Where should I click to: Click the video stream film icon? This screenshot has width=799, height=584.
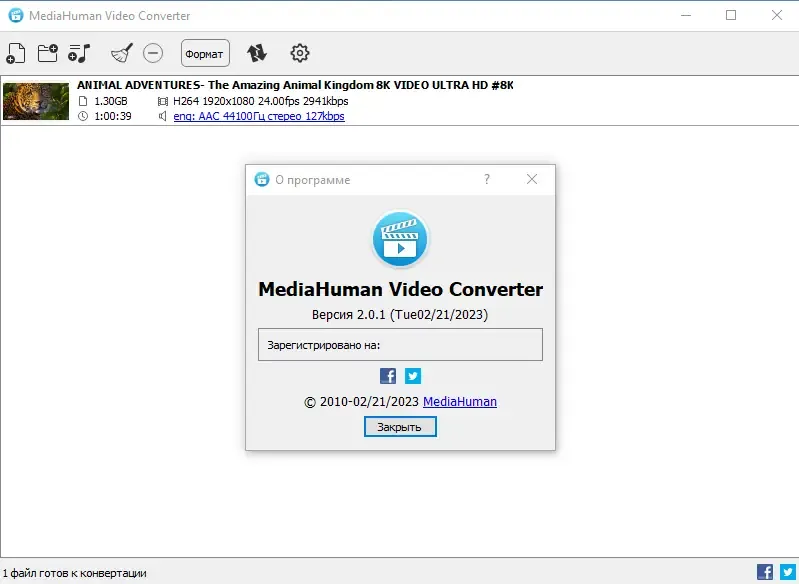[x=163, y=101]
